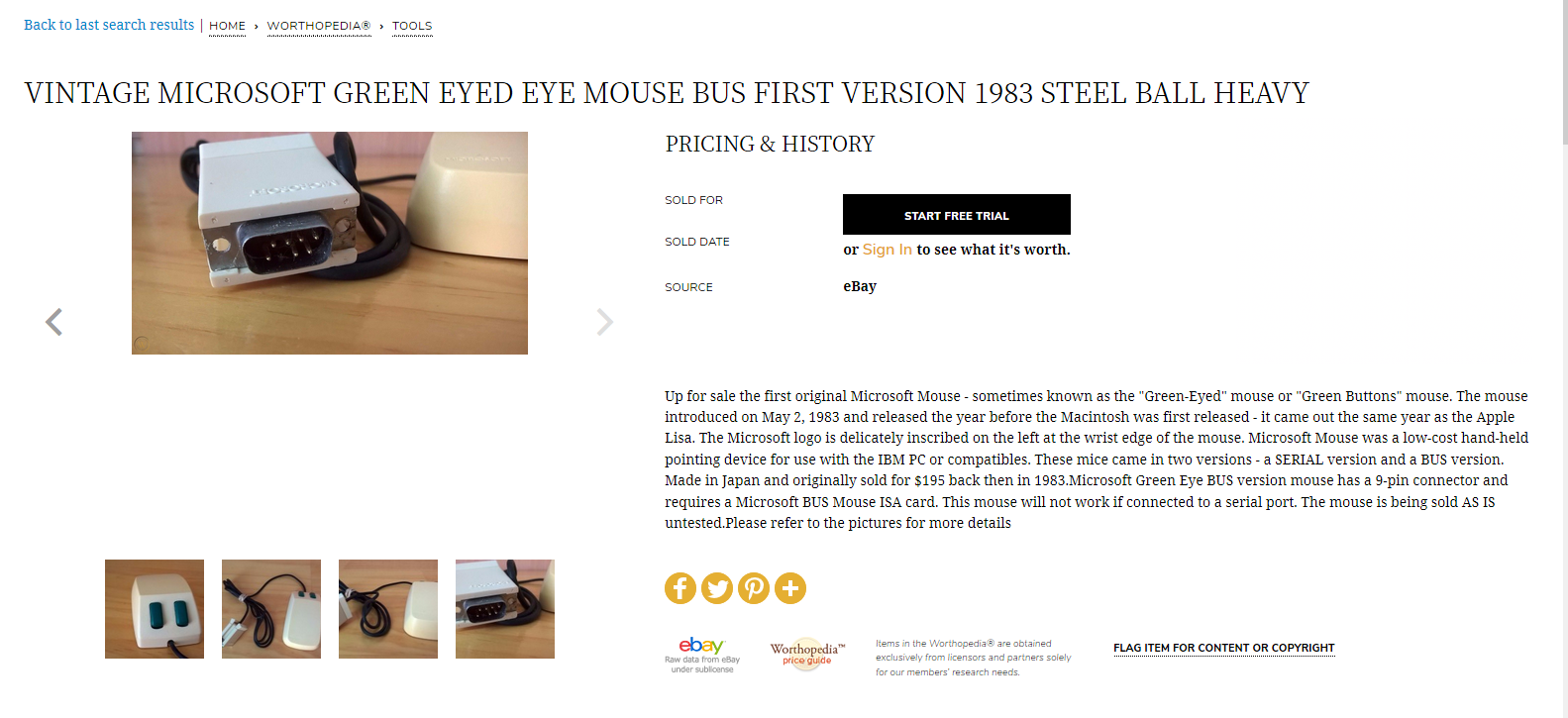
Task: Advance to next photo with right arrow
Action: click(604, 322)
